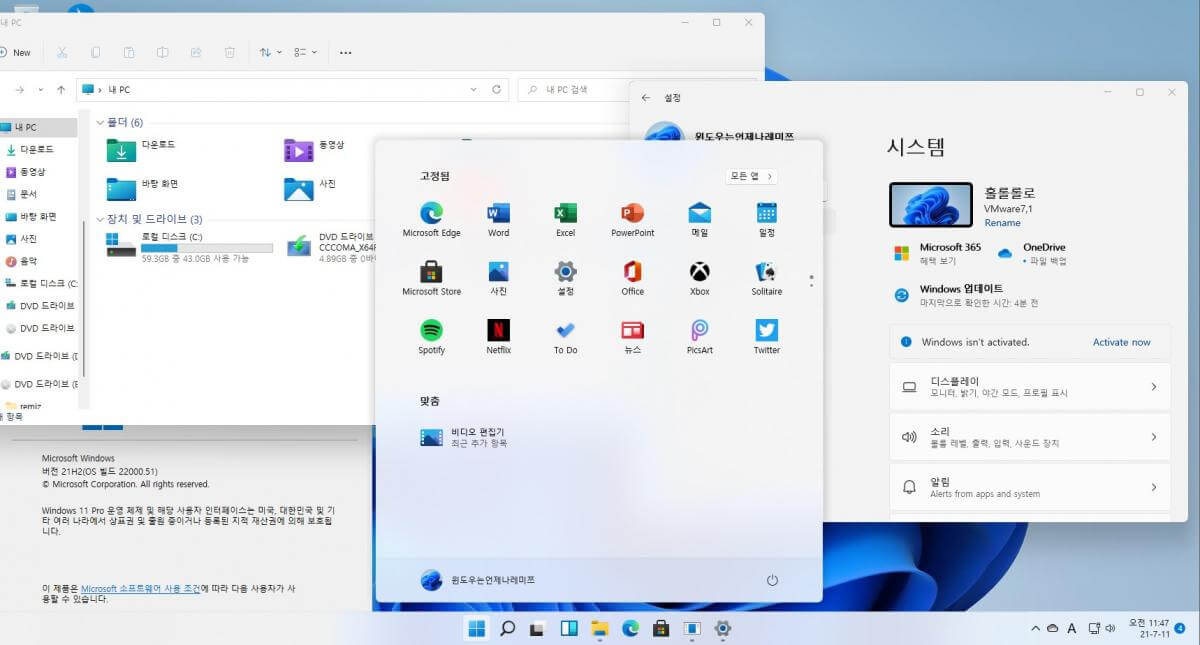Open the 사진 (Photos) pinned app
The width and height of the screenshot is (1200, 645).
(498, 278)
